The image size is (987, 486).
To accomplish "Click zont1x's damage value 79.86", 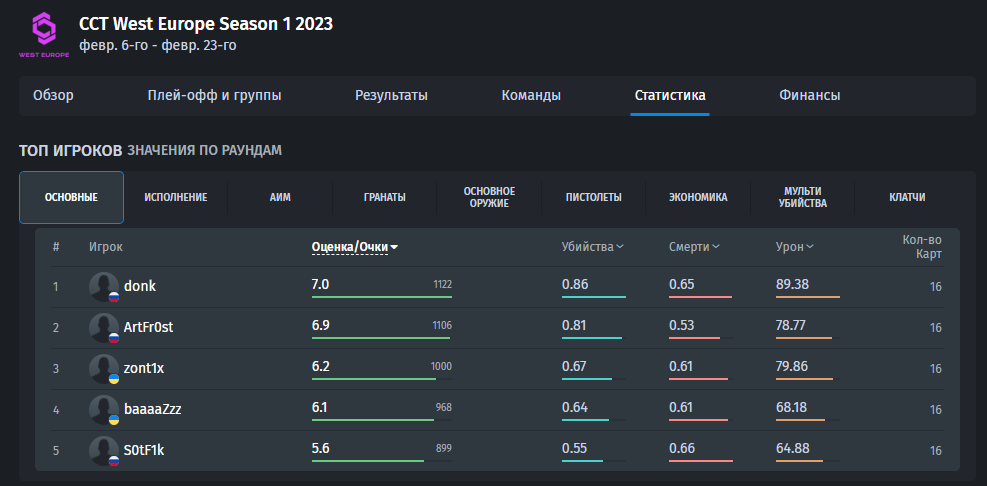I will coord(792,366).
